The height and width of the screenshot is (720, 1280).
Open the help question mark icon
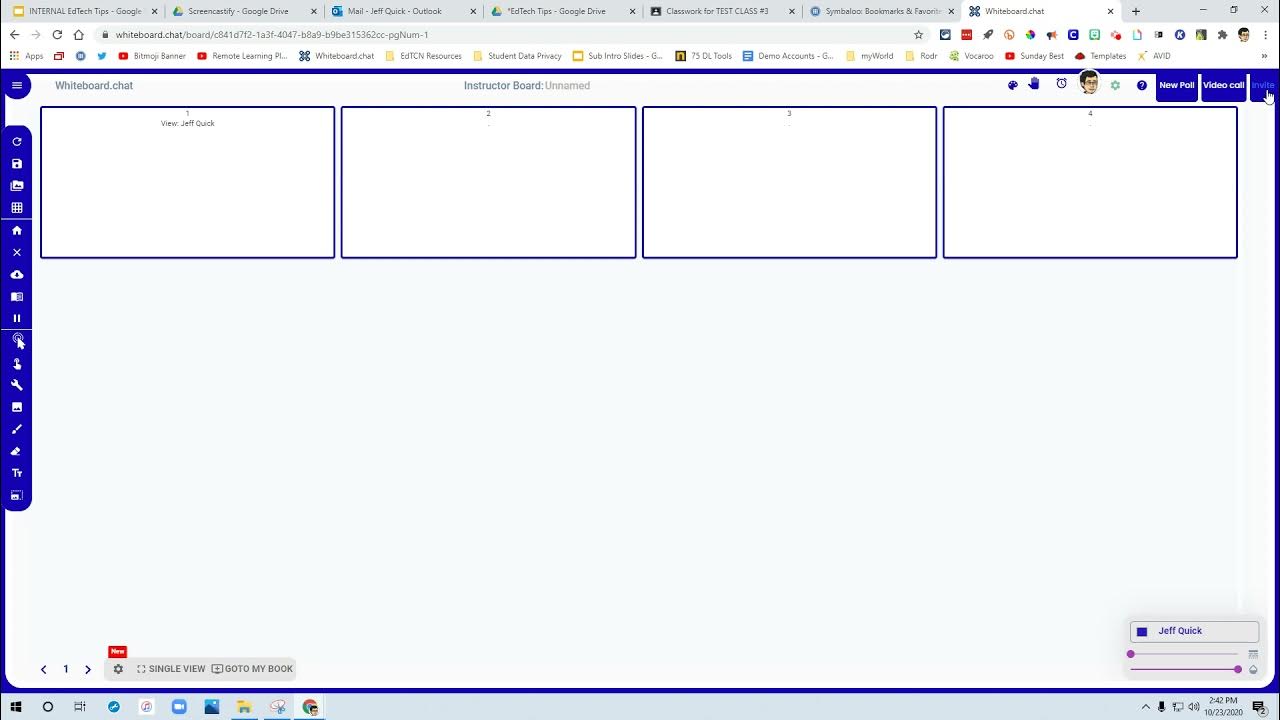coord(1142,85)
